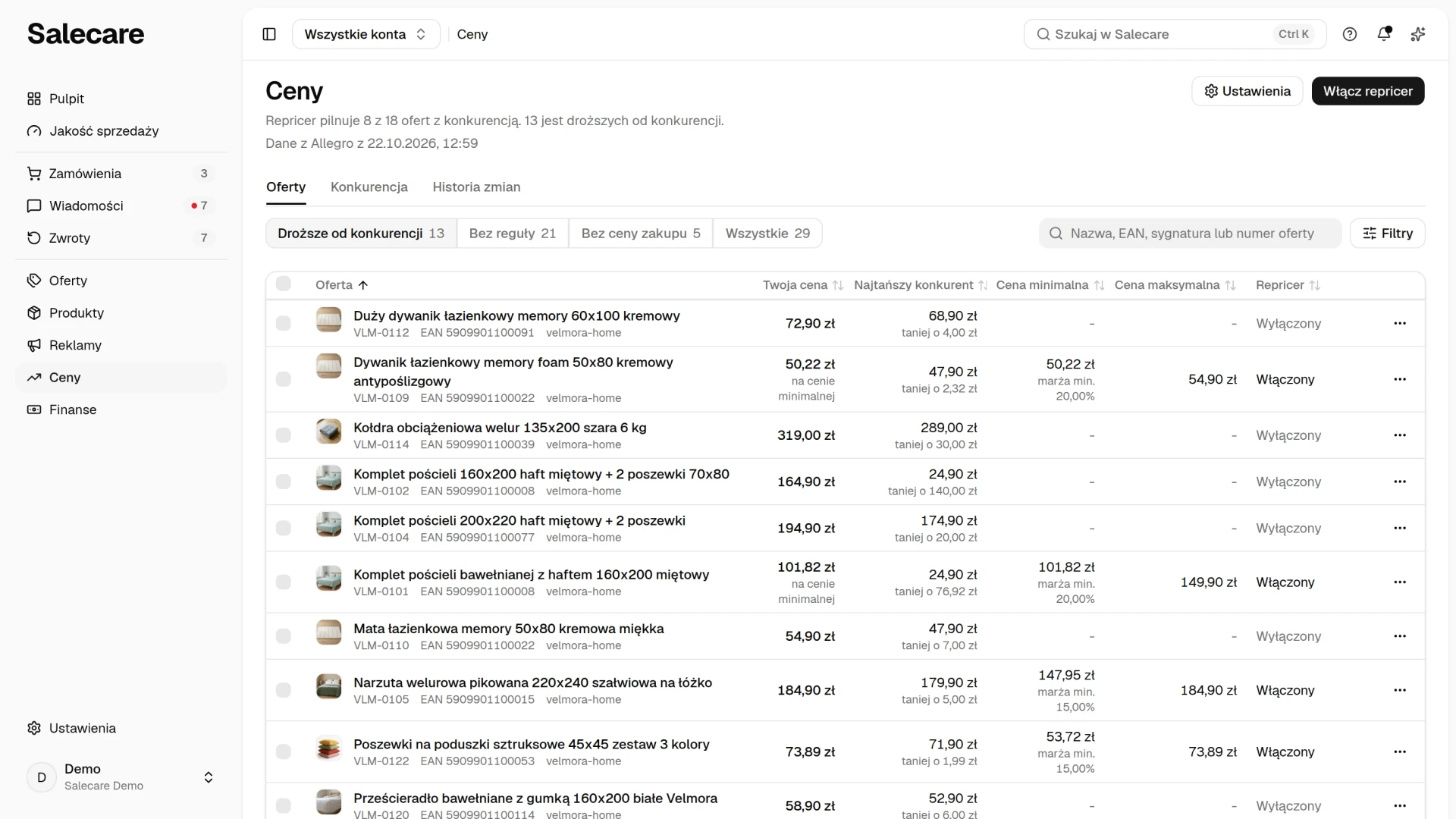Open the help question mark icon

click(1350, 34)
